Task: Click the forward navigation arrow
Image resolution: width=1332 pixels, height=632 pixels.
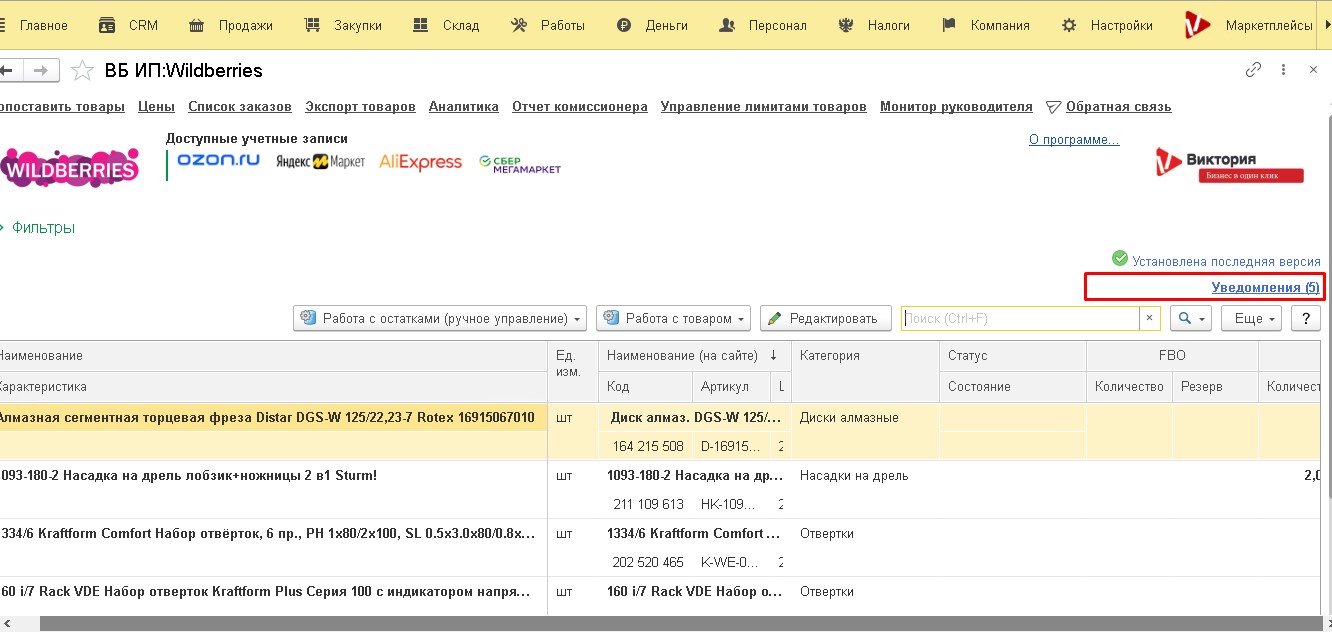Action: coord(41,70)
